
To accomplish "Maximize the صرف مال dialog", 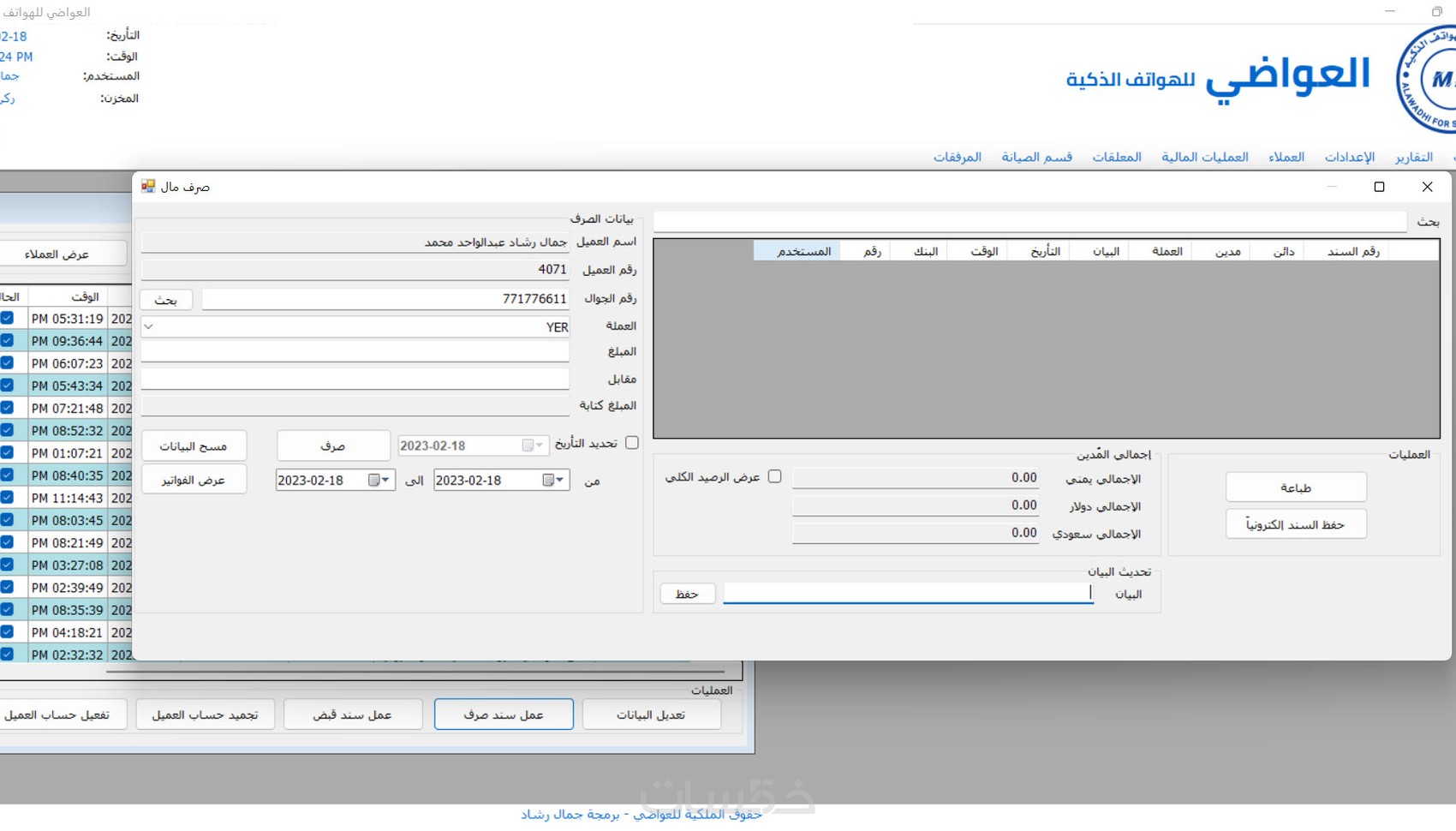I will (1379, 187).
